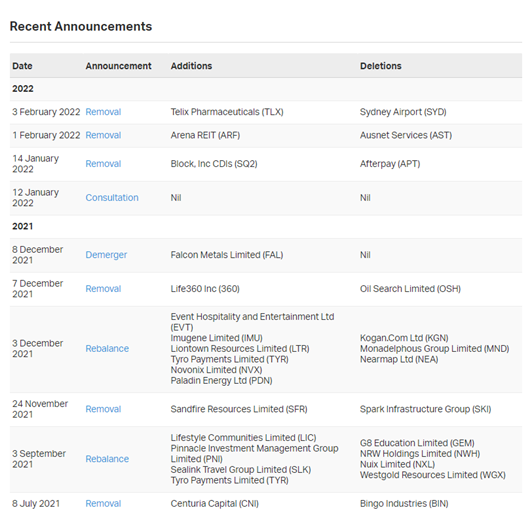
Task: Click the Additions column header
Action: coord(192,66)
